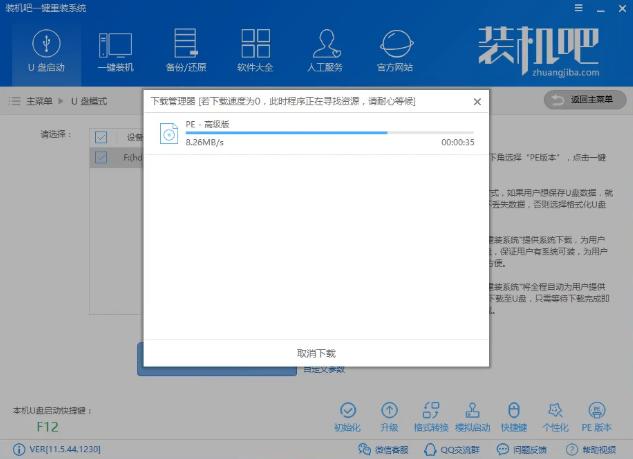Open 个性化 settings icon
The height and width of the screenshot is (459, 633).
(555, 417)
